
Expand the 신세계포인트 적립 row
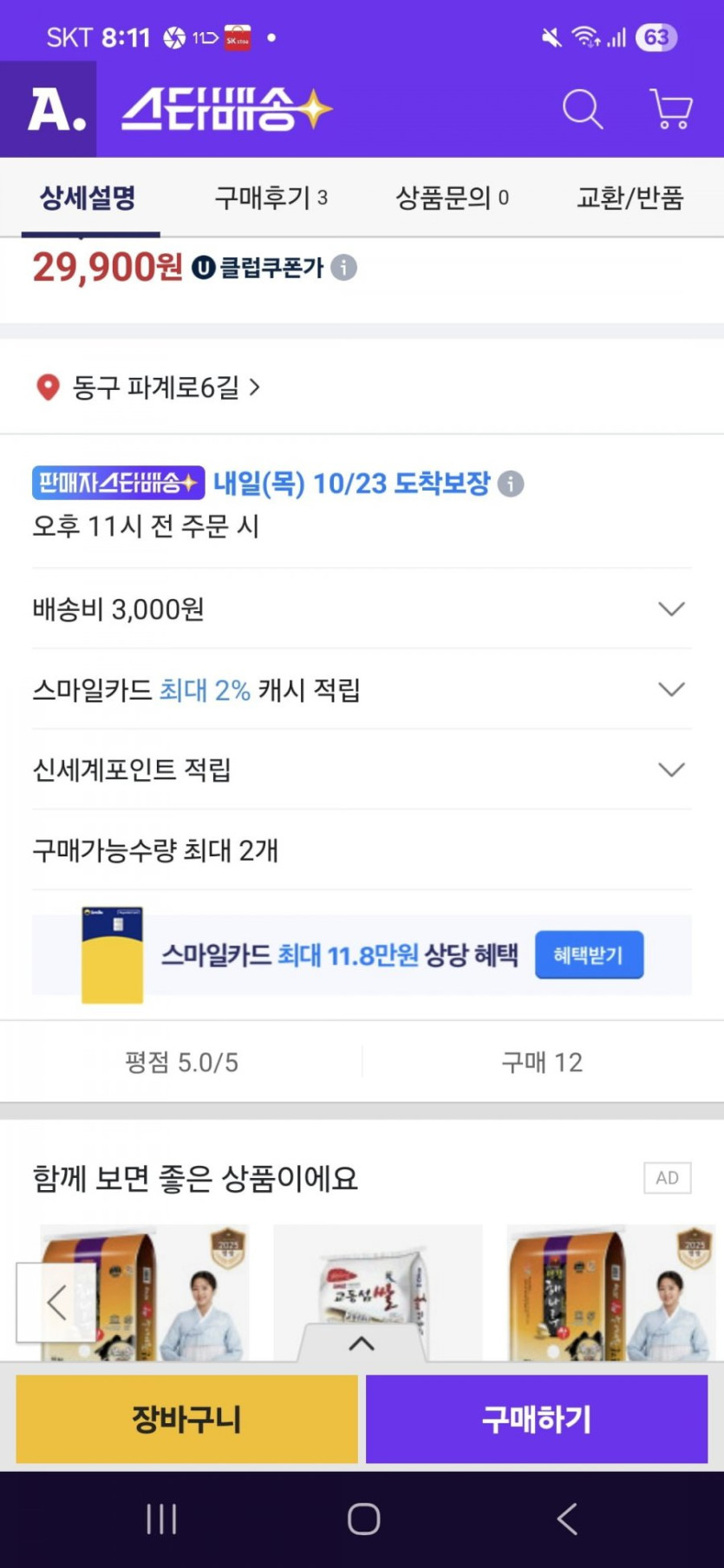click(671, 770)
